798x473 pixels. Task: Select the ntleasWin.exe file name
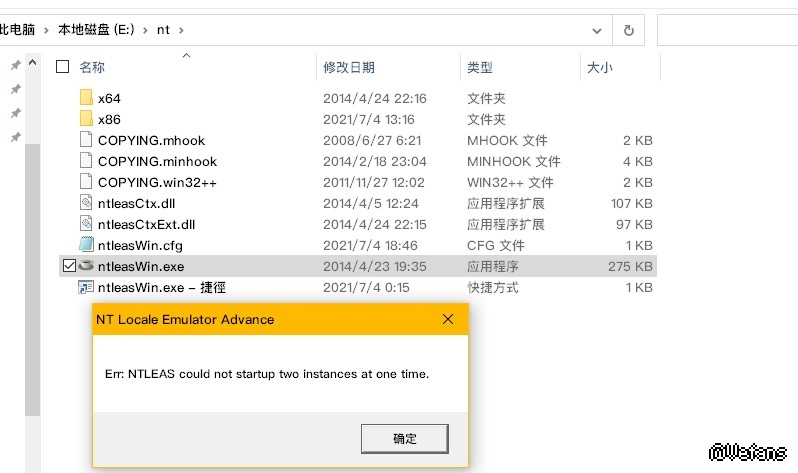pos(141,266)
